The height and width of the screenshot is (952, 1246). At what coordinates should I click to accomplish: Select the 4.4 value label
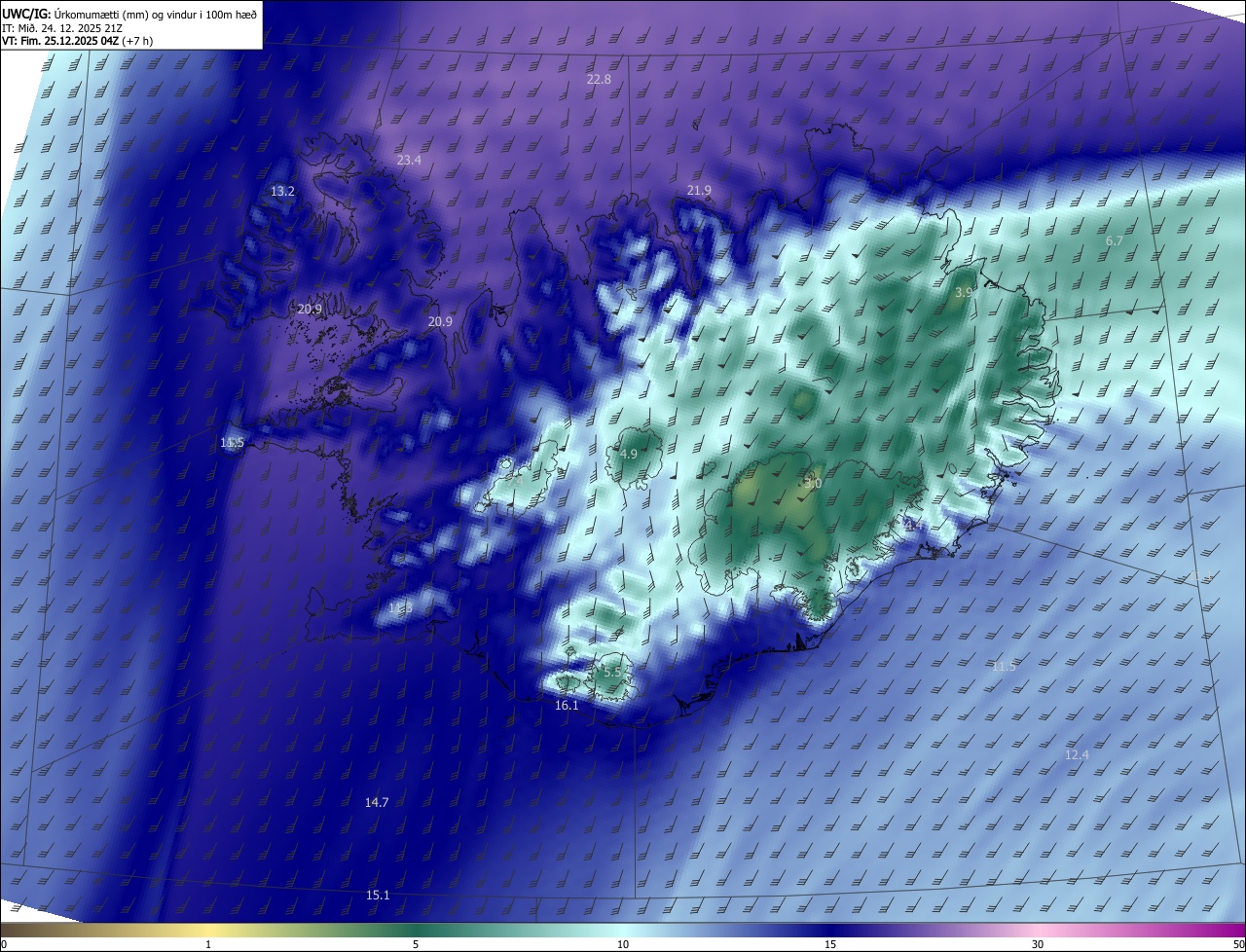[912, 525]
